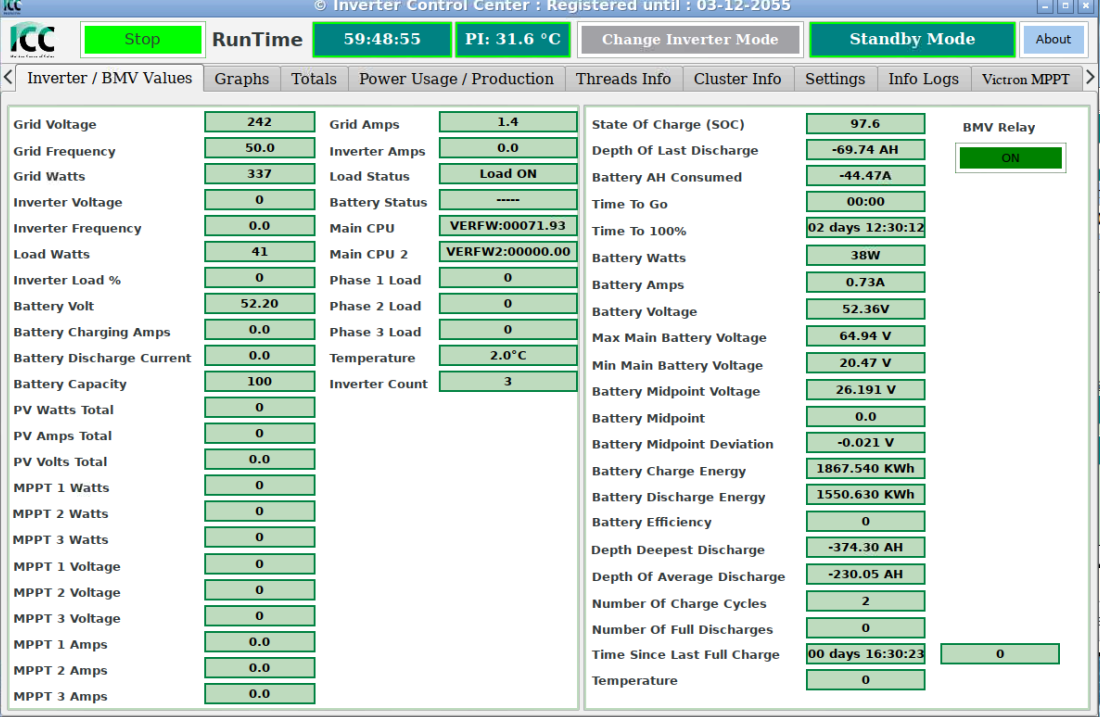This screenshot has width=1100, height=717.
Task: Click the PI temperature display
Action: pyautogui.click(x=513, y=39)
